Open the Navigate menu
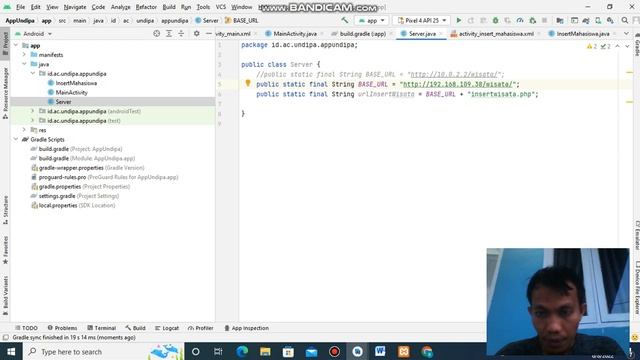Image resolution: width=640 pixels, height=360 pixels. click(75, 7)
